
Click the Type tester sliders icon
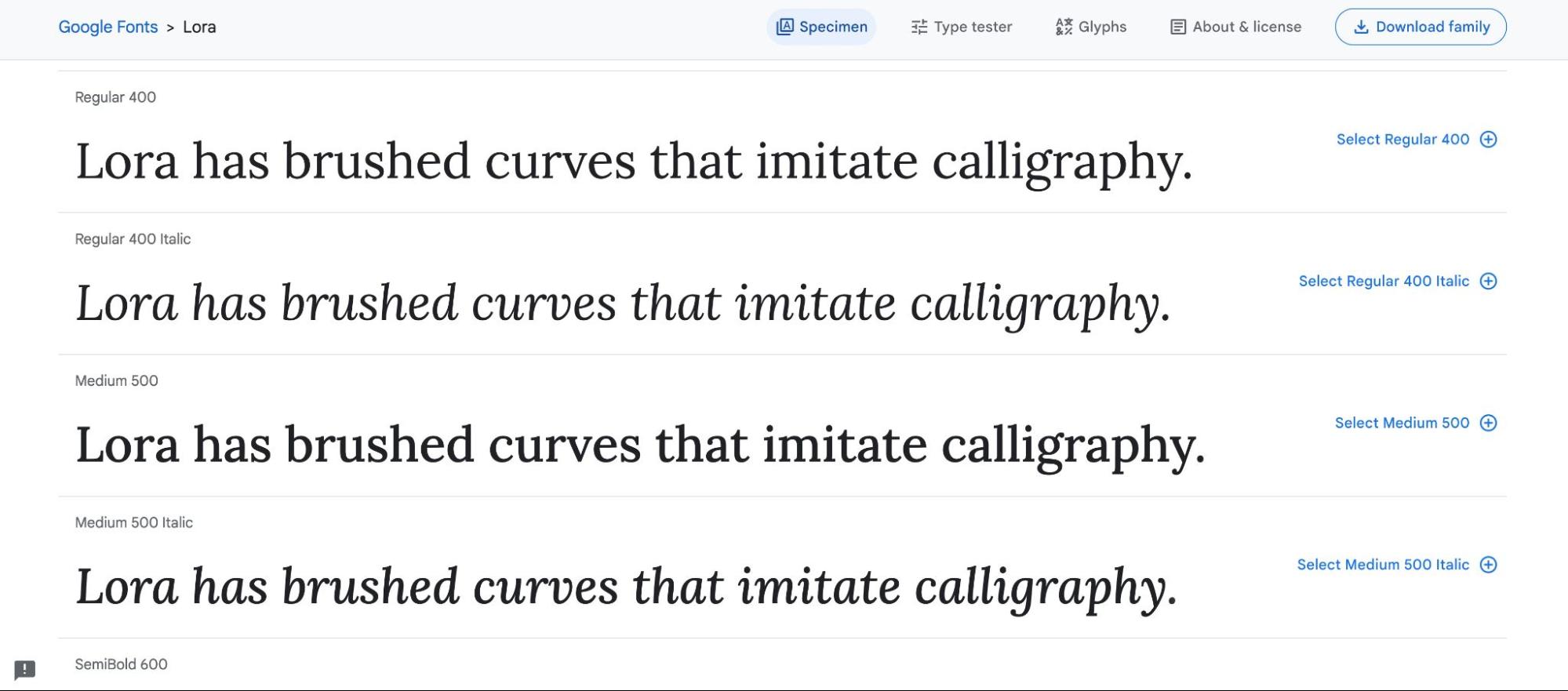[919, 27]
